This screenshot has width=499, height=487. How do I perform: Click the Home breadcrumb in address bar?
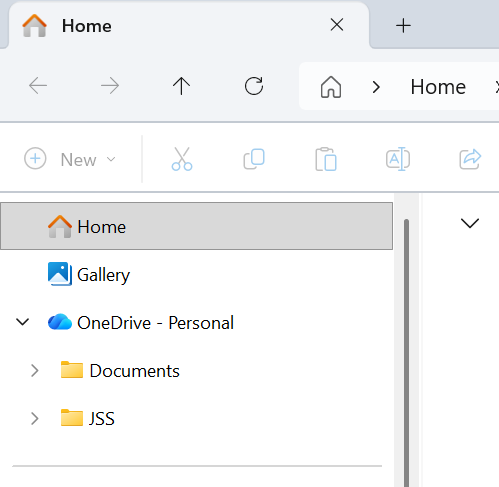point(438,87)
